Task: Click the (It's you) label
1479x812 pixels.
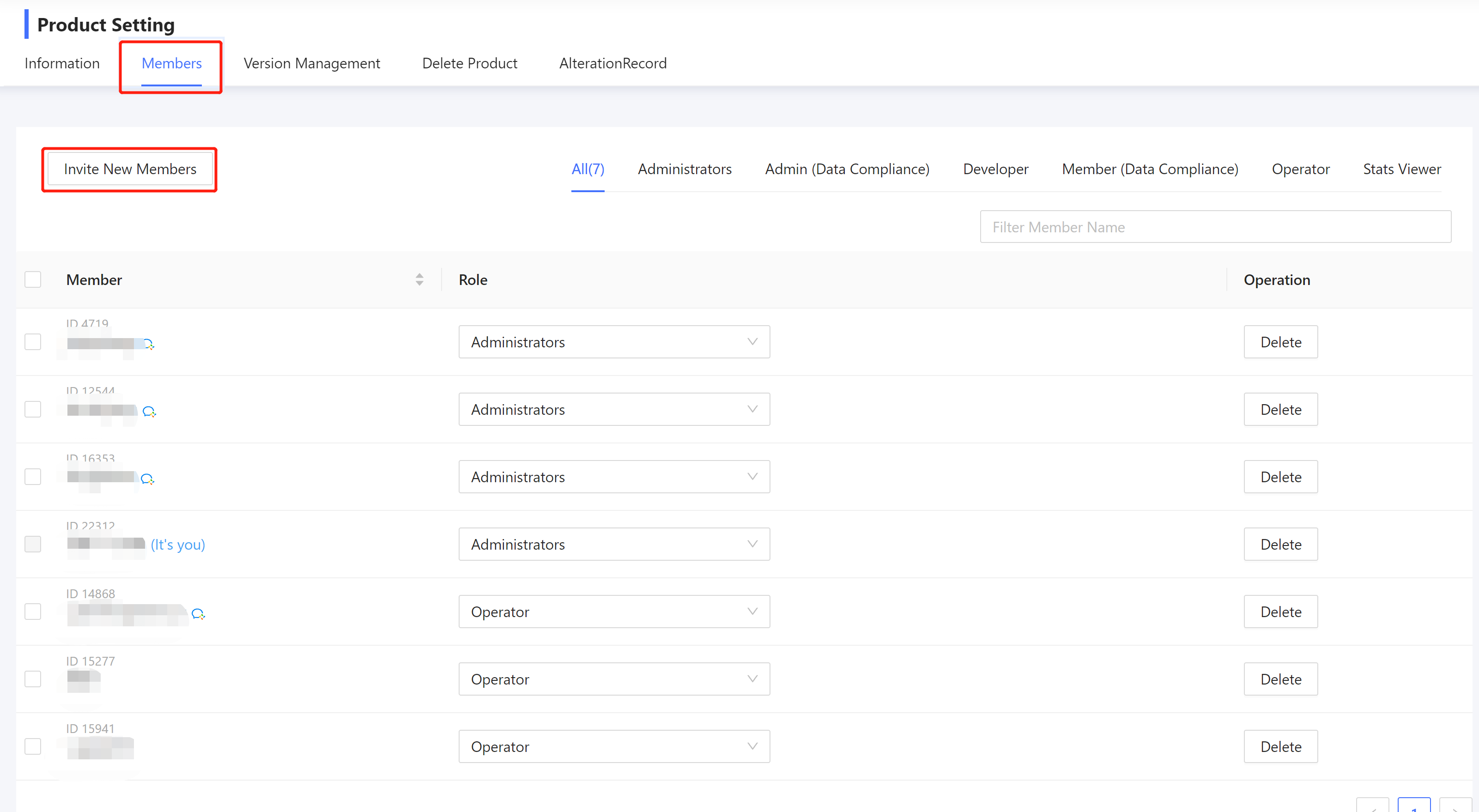Action: tap(177, 545)
